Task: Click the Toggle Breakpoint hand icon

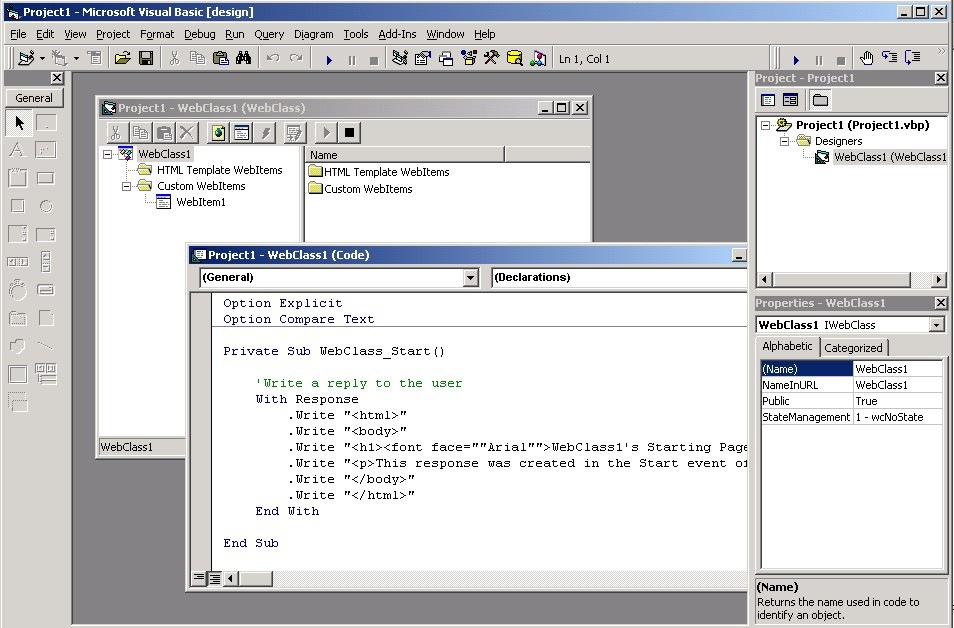Action: 867,59
